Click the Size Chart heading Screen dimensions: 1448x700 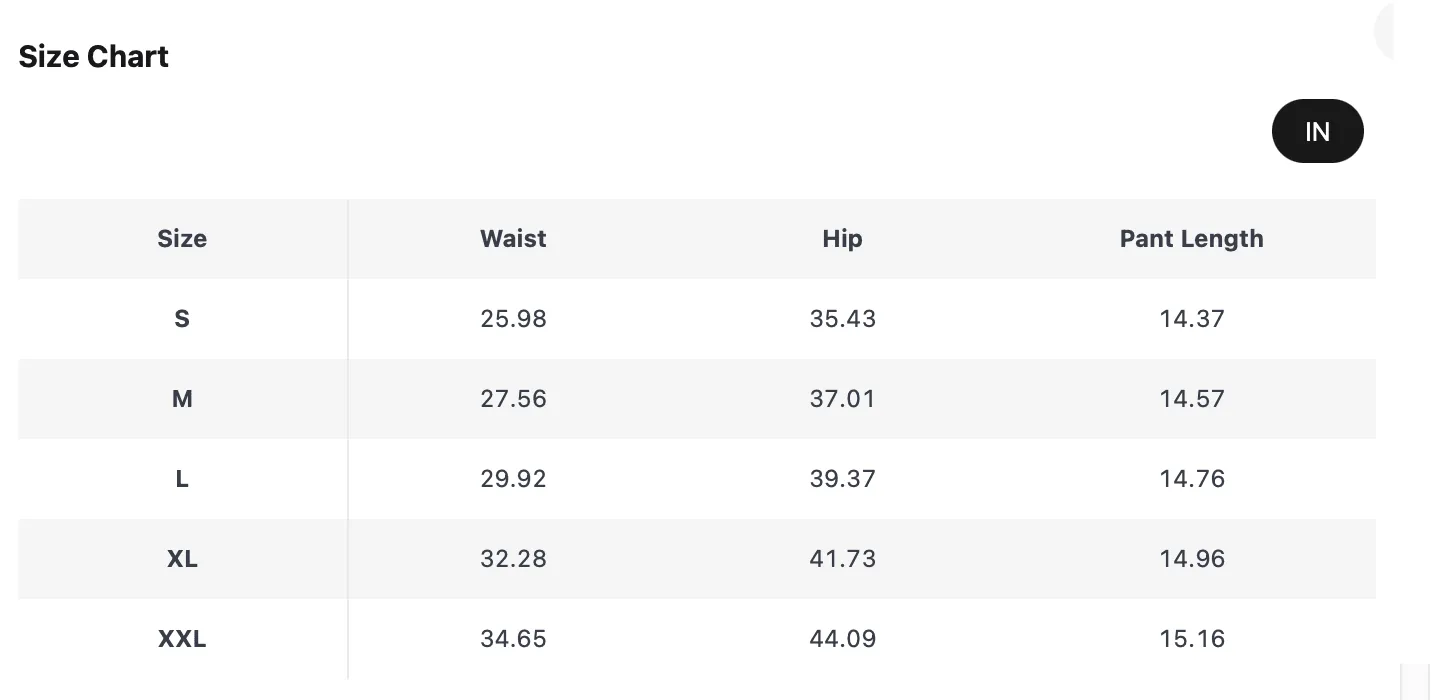point(94,56)
